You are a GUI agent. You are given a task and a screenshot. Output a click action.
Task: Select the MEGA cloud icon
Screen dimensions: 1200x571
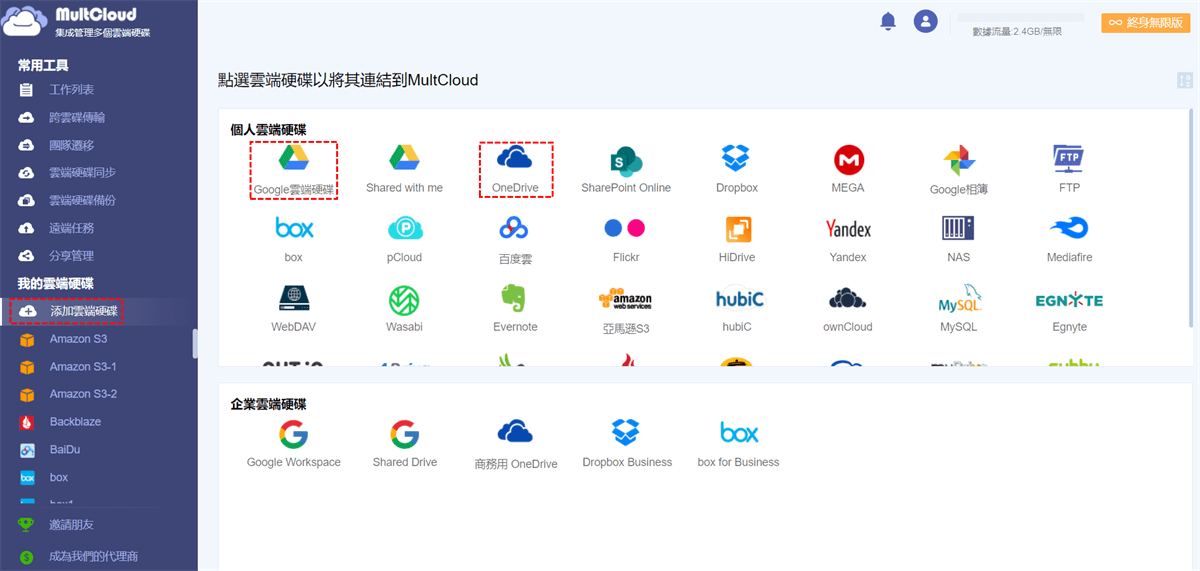848,170
